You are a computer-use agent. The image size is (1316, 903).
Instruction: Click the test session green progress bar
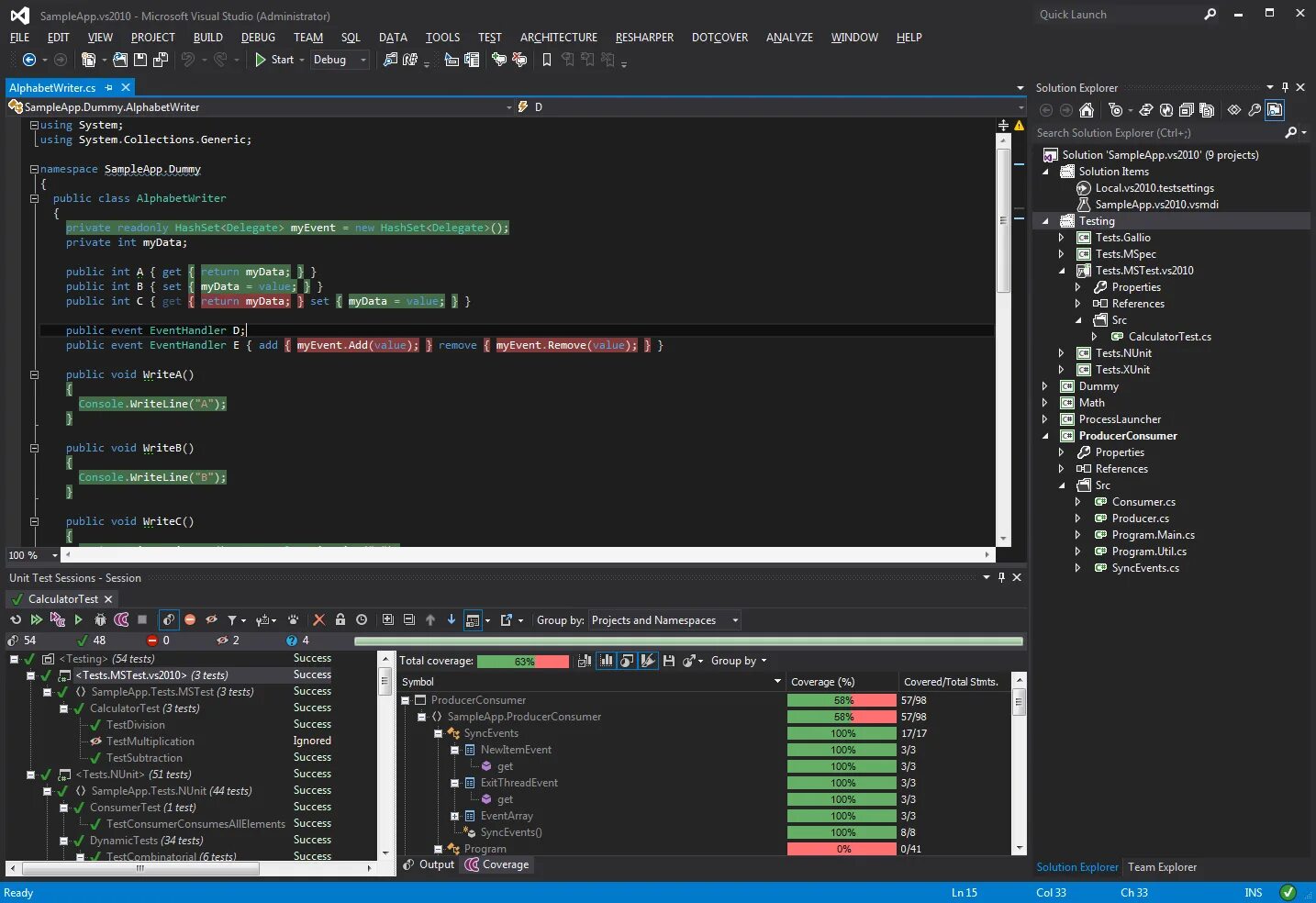(688, 641)
